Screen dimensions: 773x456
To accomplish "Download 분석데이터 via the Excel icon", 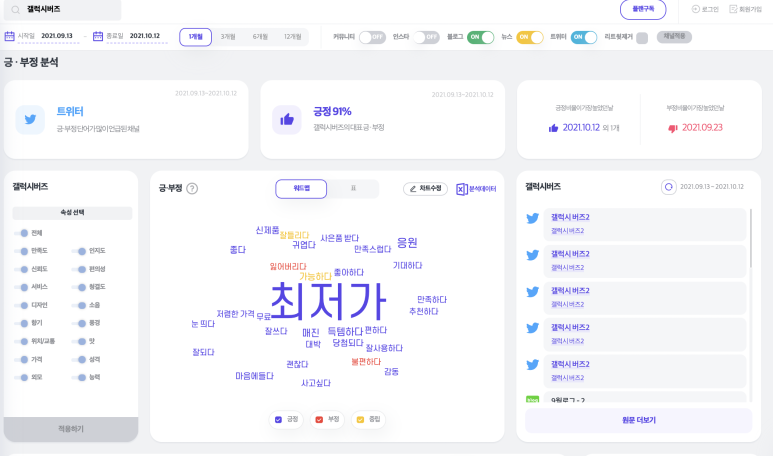I will click(461, 189).
